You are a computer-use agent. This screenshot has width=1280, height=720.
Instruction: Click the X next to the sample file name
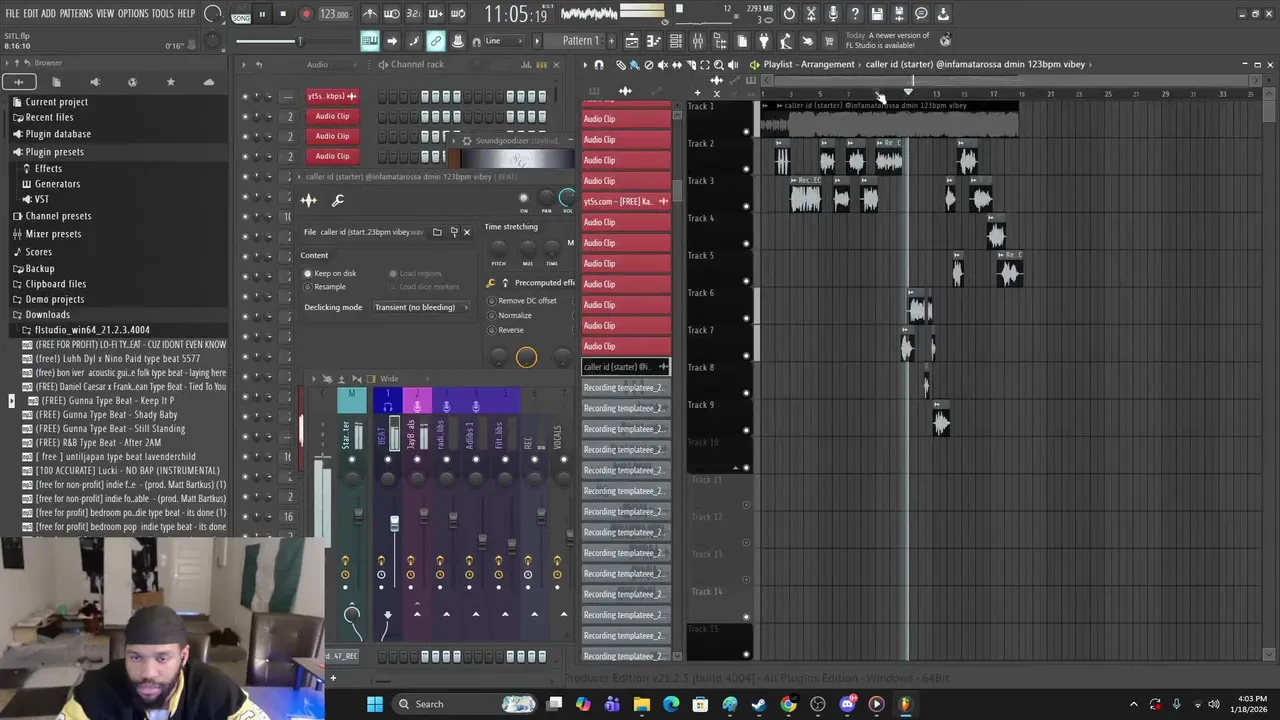tap(466, 232)
